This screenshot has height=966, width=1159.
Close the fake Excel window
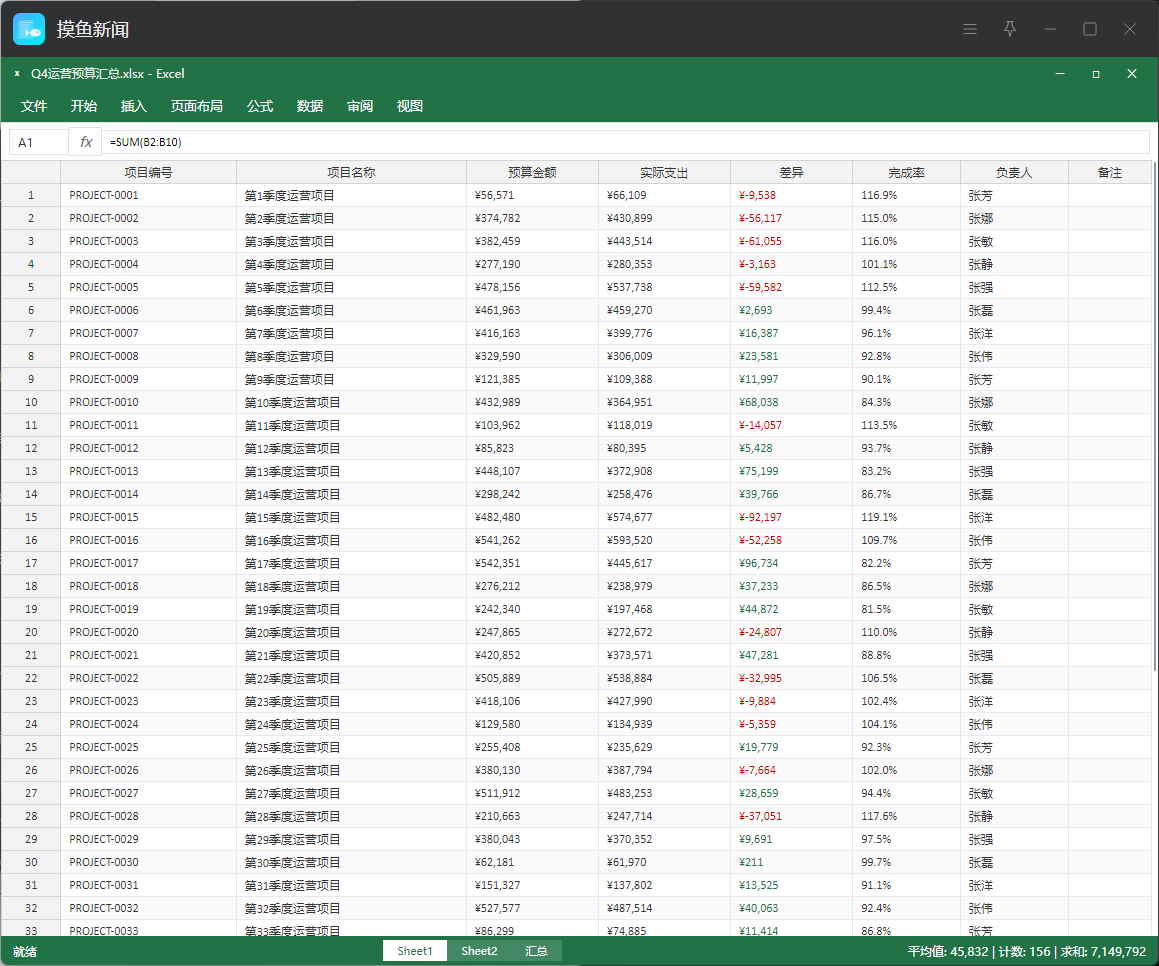click(x=1132, y=73)
